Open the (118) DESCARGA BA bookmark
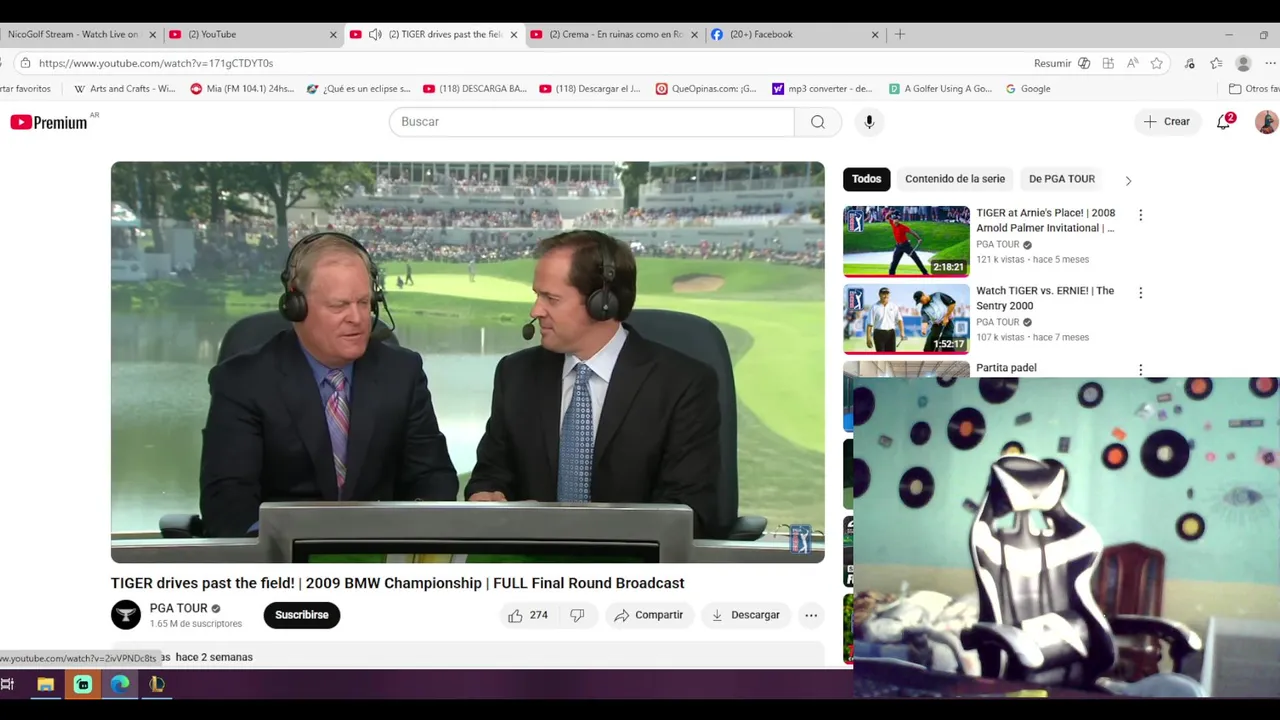 tap(475, 89)
